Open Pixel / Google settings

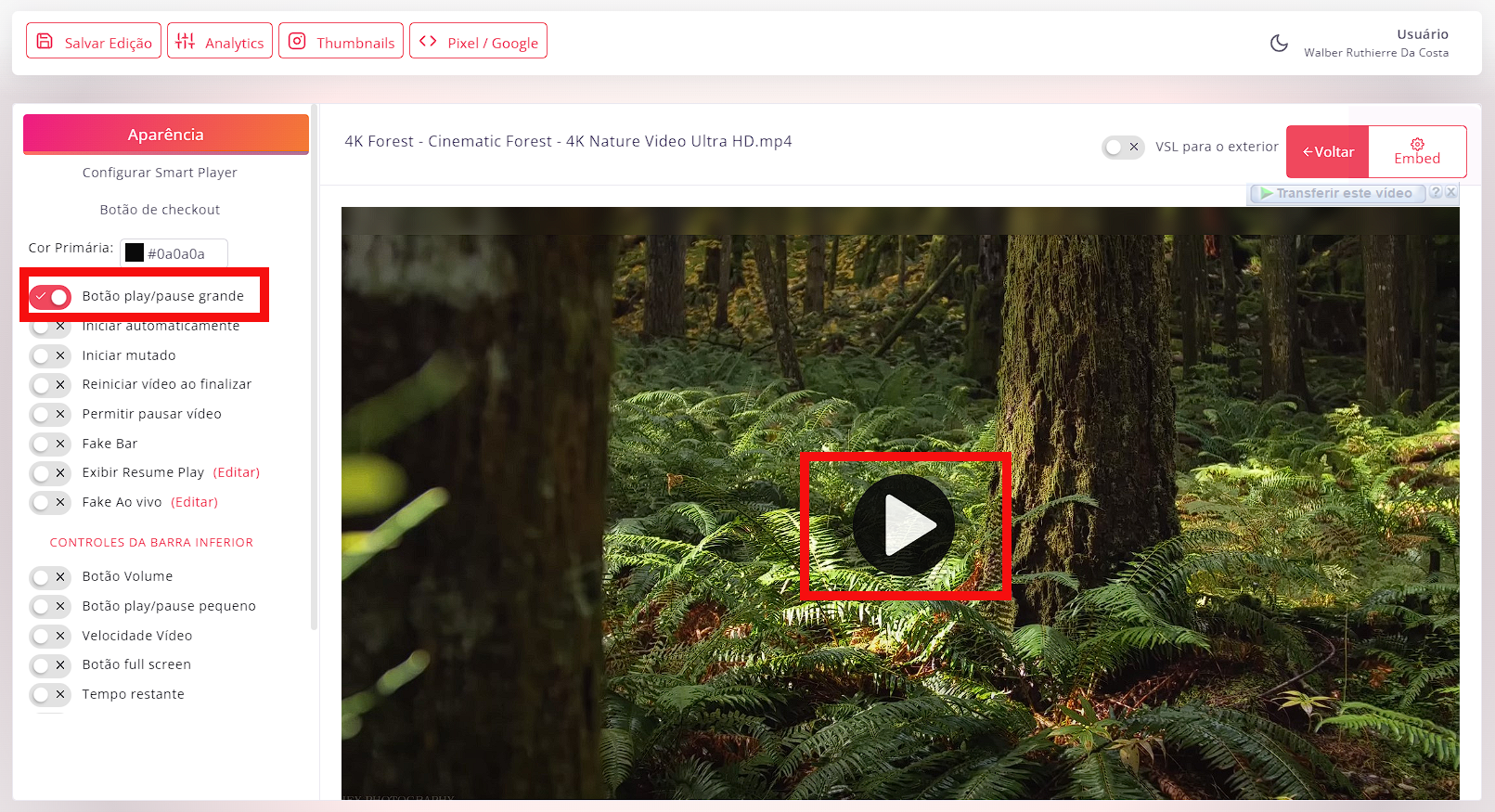(x=478, y=41)
